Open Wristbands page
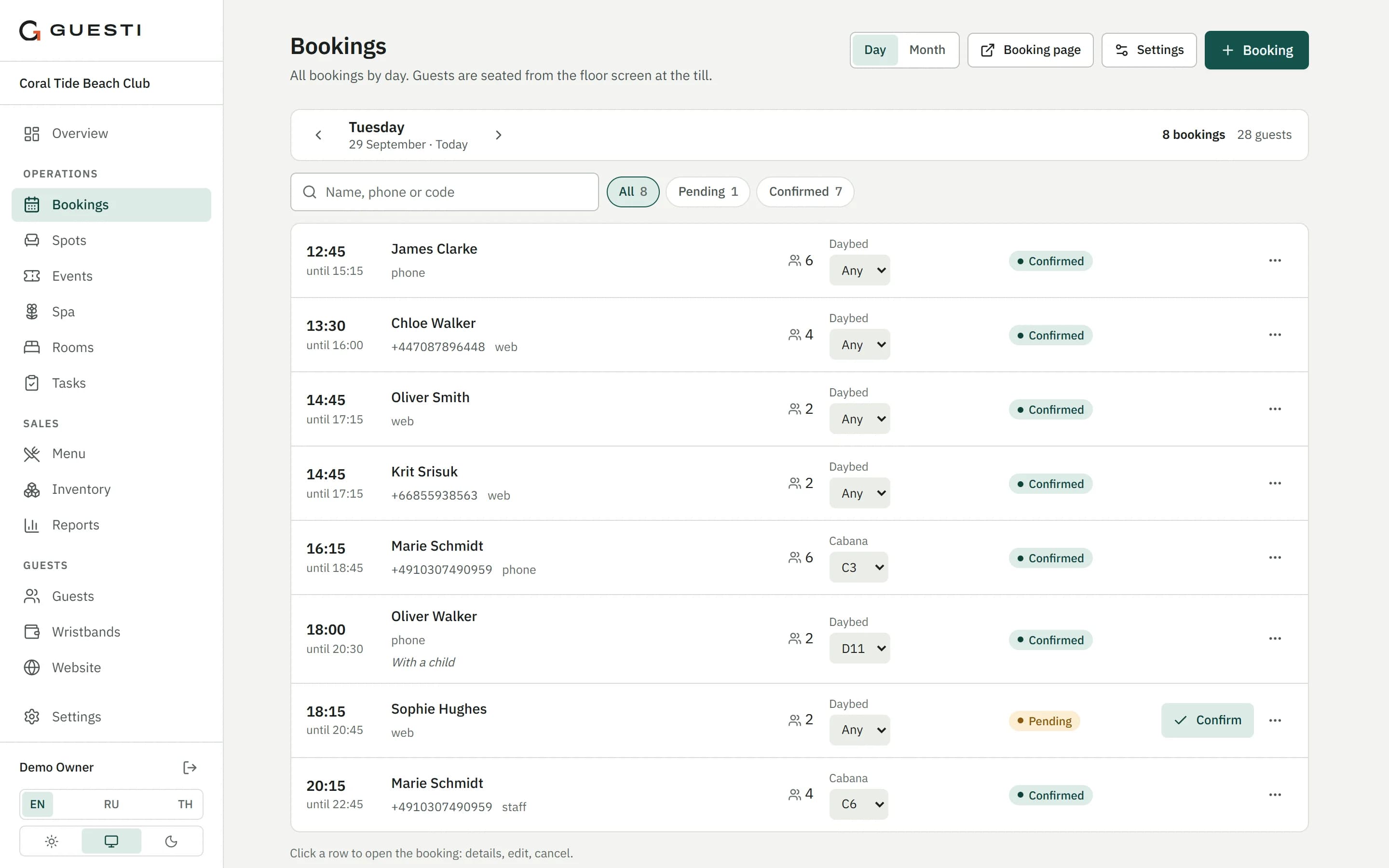The width and height of the screenshot is (1389, 868). (111, 632)
